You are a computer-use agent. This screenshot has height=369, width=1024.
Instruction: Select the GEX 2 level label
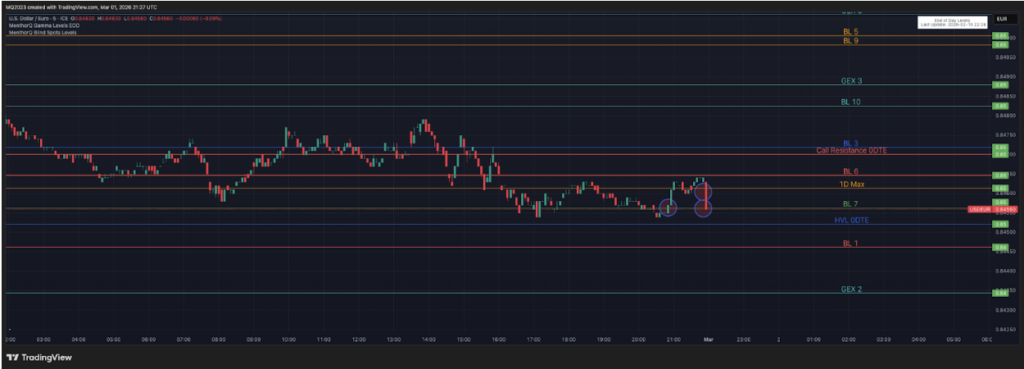[x=852, y=289]
